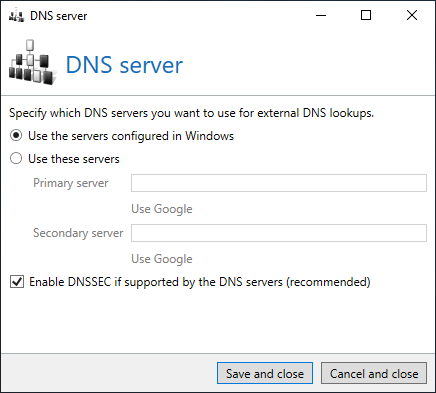Viewport: 436px width, 393px height.
Task: Click the 'Secondary server' label
Action: coord(78,233)
